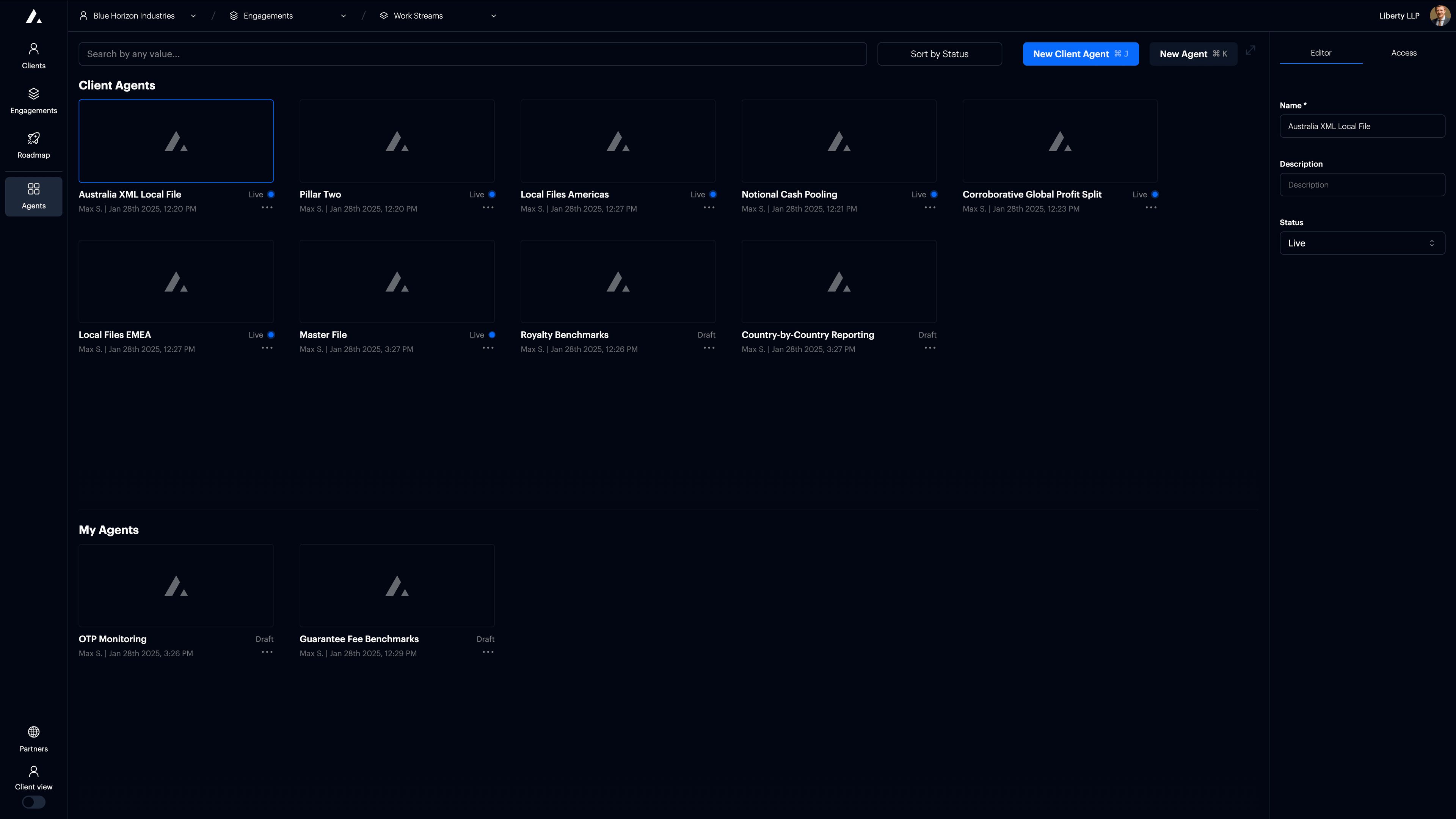
Task: Click the Description input field
Action: pos(1362,185)
